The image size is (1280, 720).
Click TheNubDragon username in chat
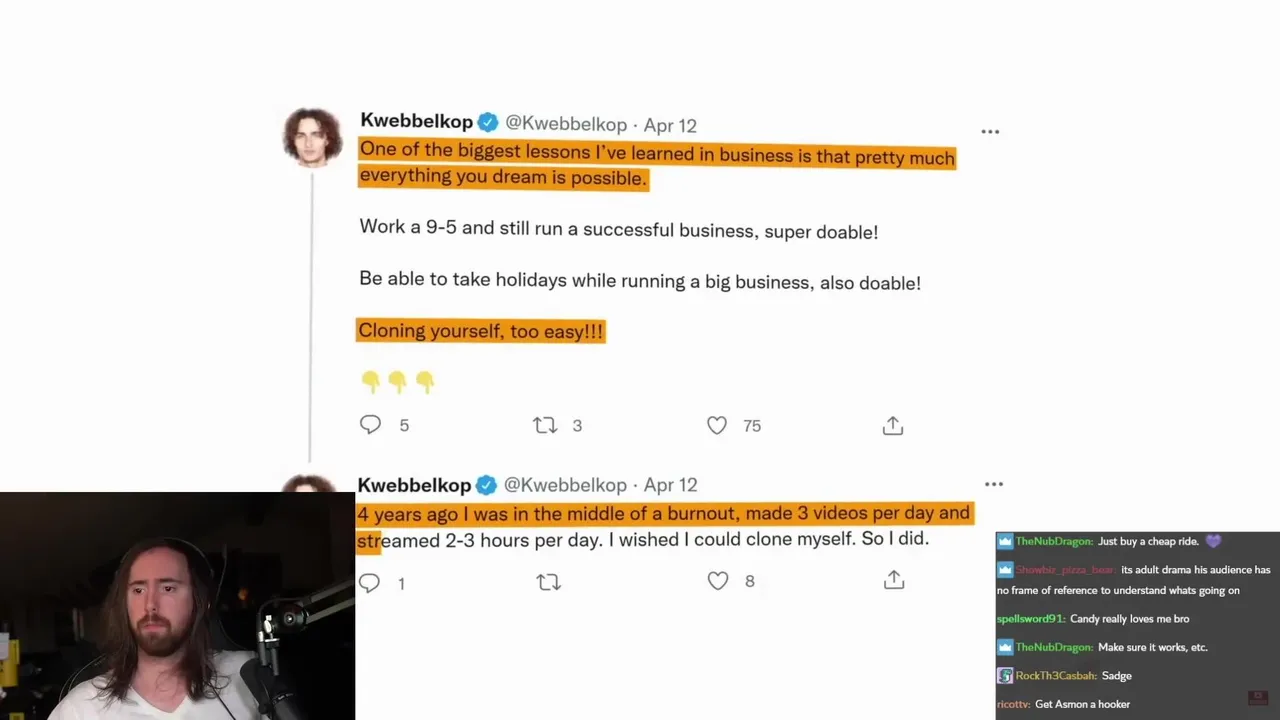coord(1053,542)
